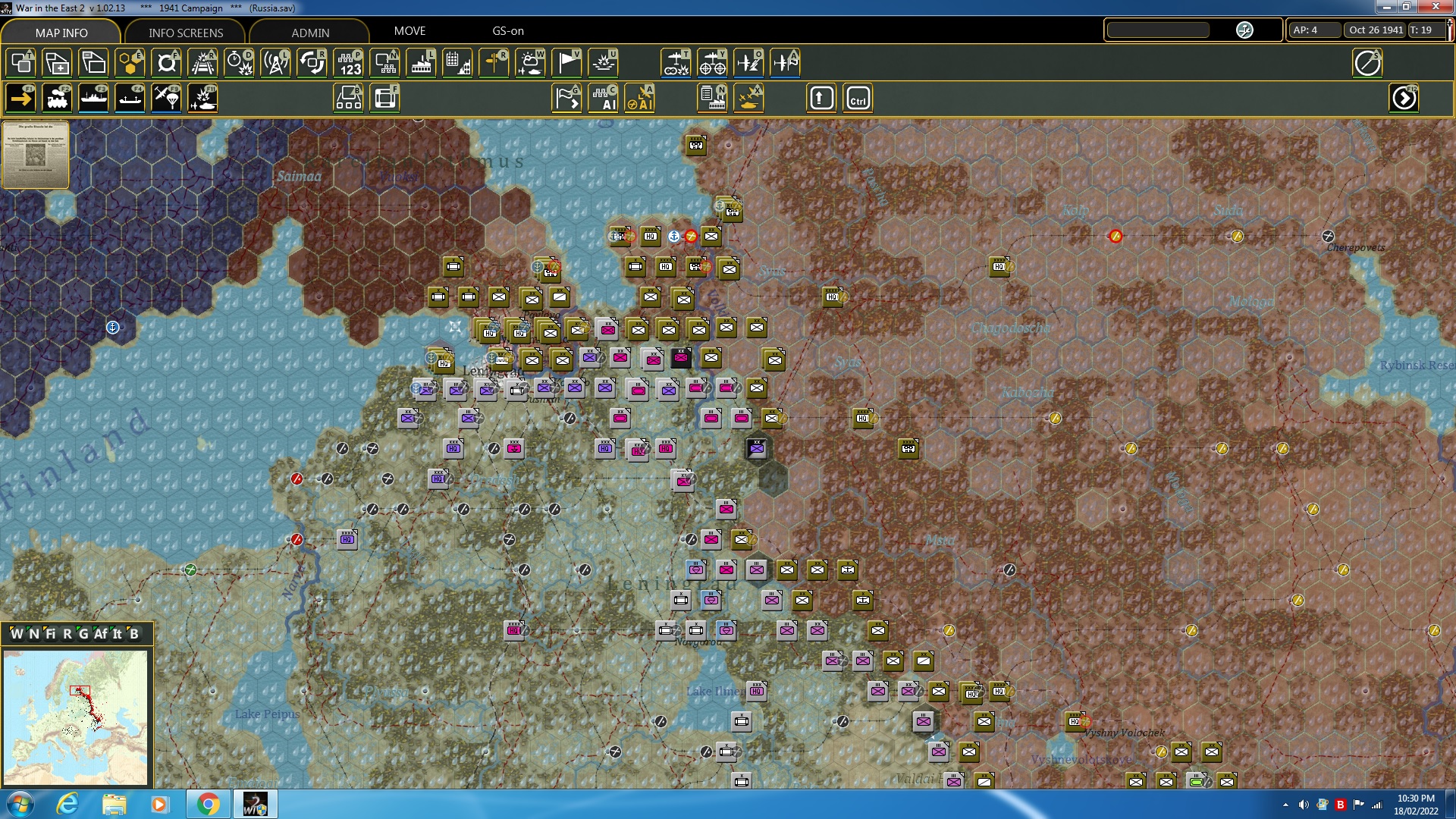Toggle the weather display icon (W)

(x=530, y=63)
